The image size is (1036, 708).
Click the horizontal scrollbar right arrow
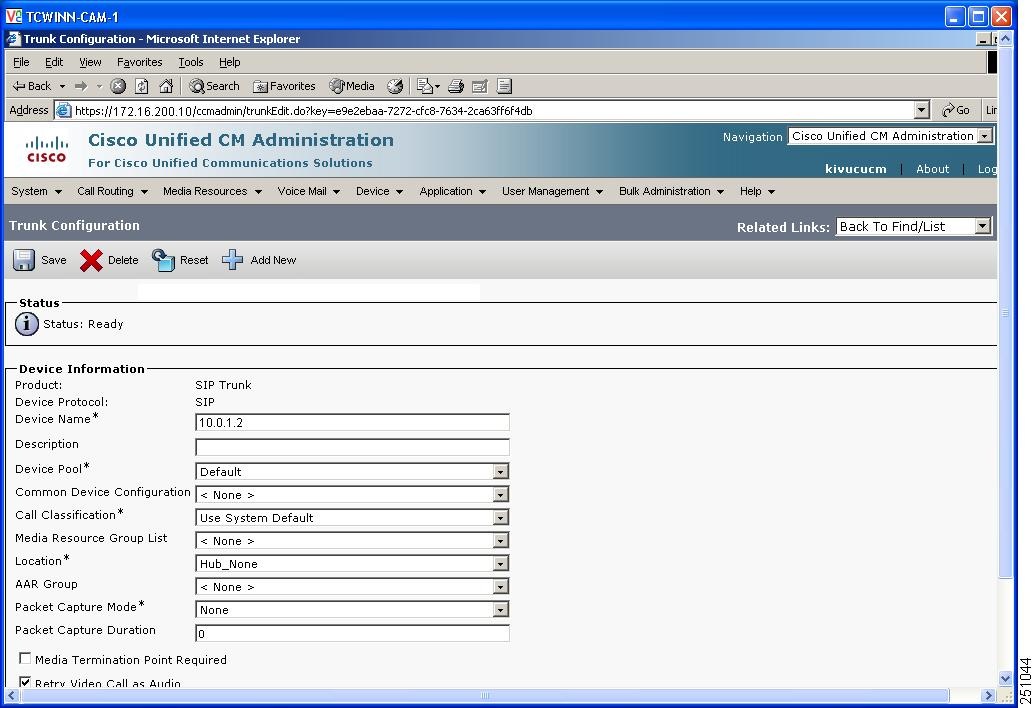pos(988,695)
